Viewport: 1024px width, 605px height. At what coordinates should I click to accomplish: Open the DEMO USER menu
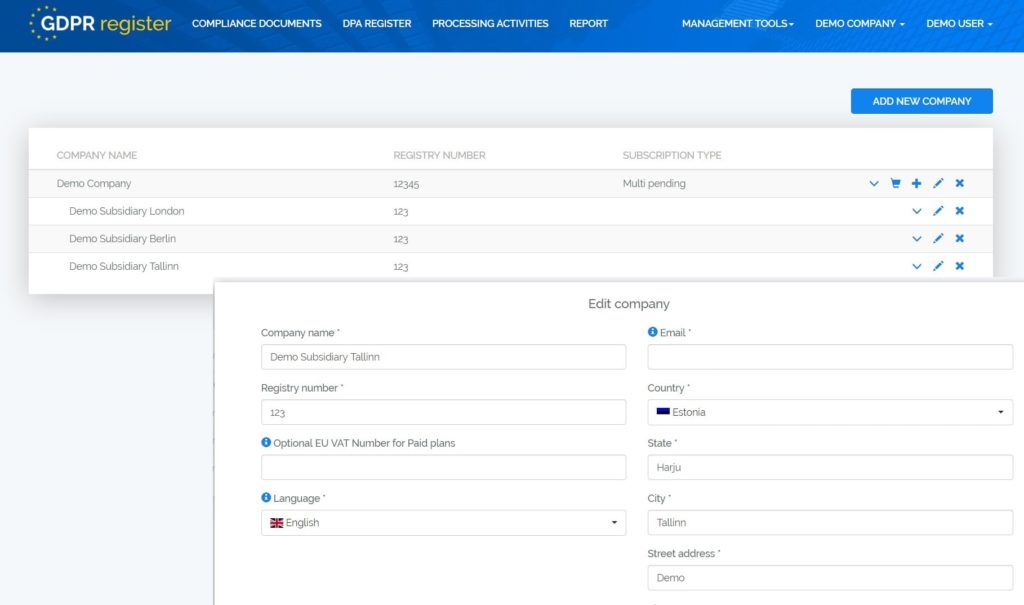pyautogui.click(x=958, y=24)
